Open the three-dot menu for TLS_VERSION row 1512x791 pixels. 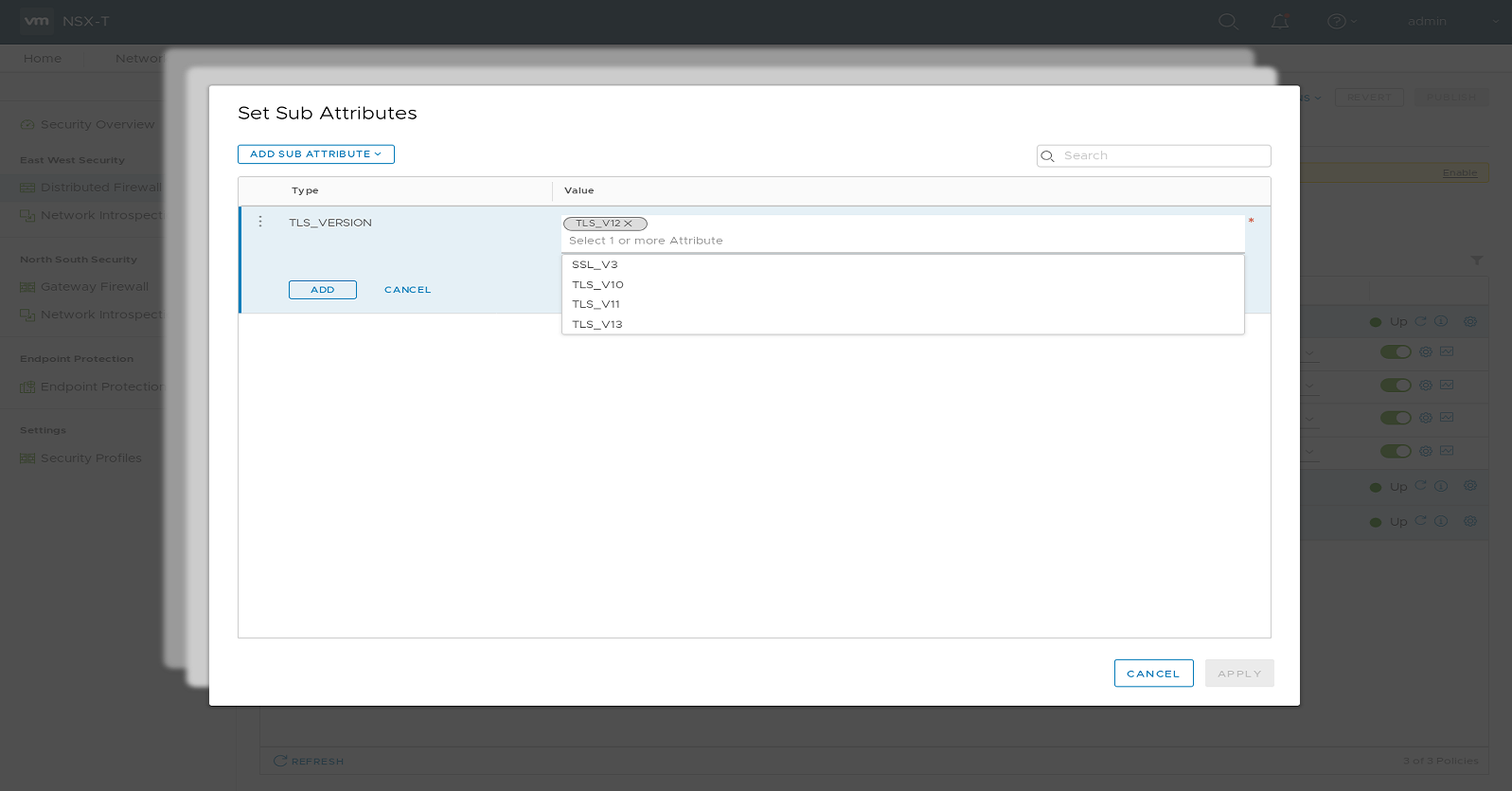point(260,222)
